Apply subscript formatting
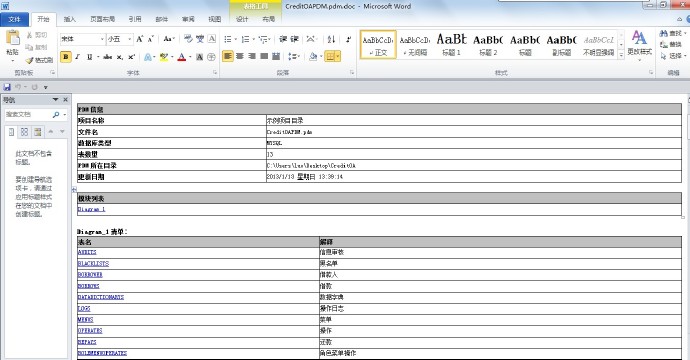 pos(120,57)
